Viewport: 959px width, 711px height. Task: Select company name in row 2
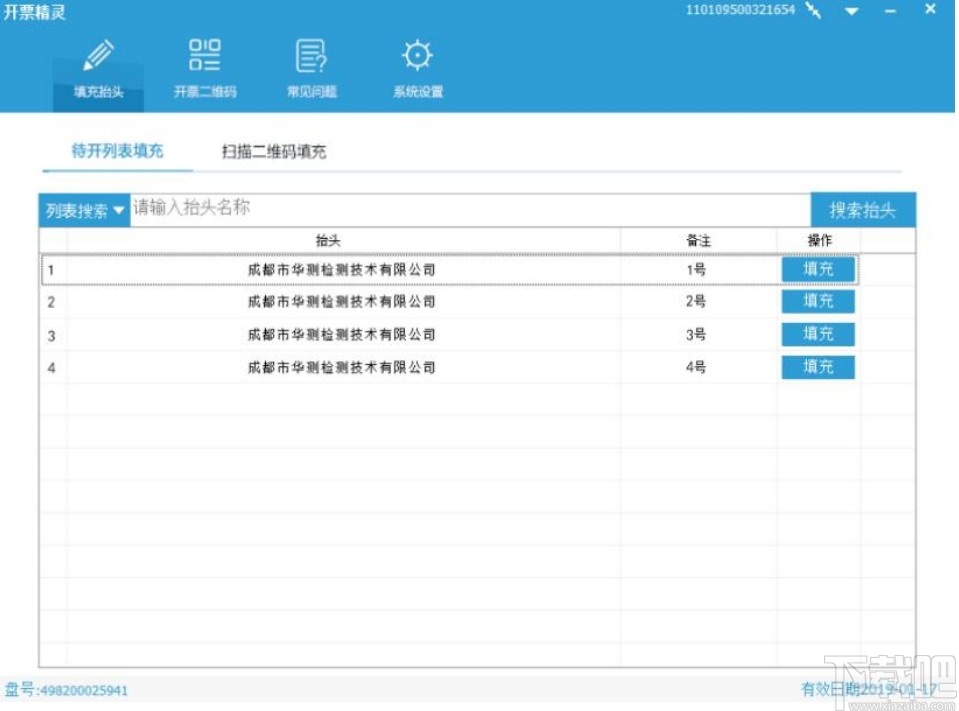pos(341,301)
